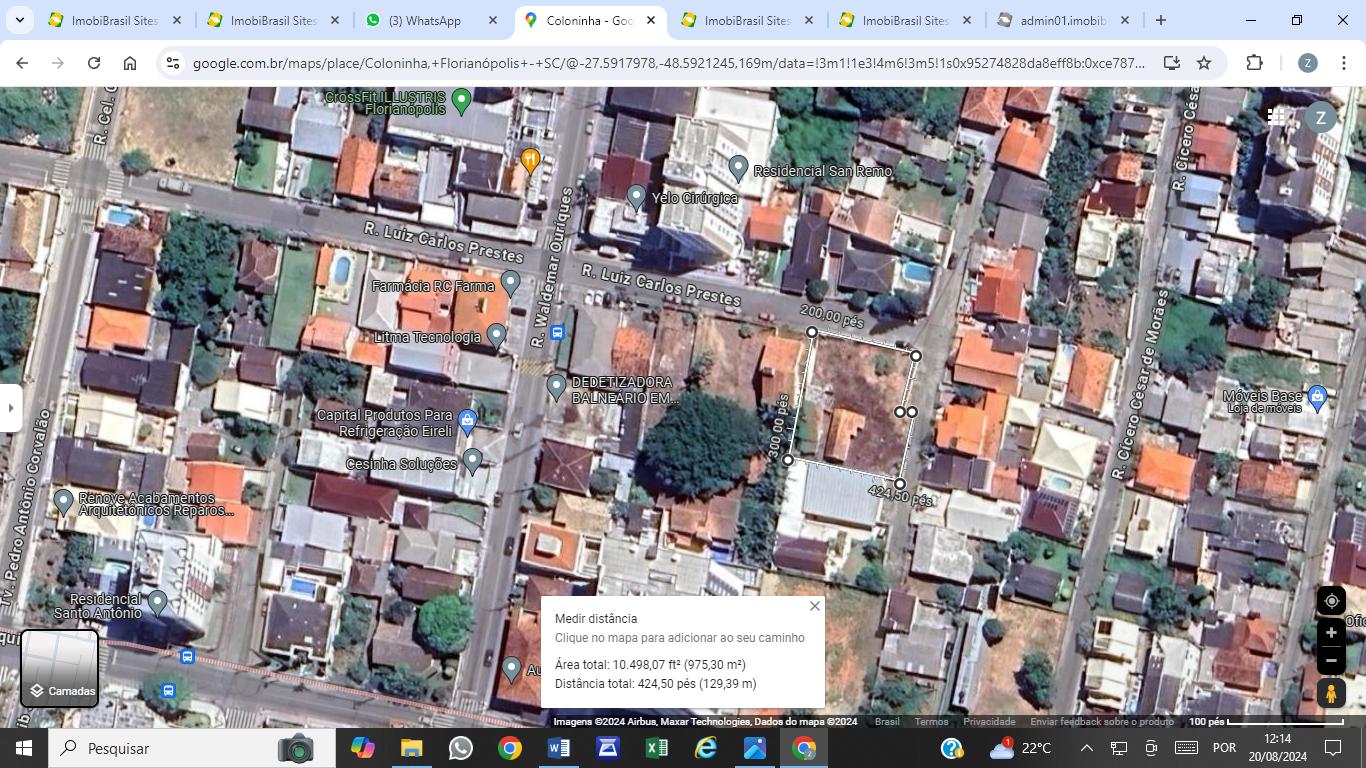Screen dimensions: 1366x768
Task: Switch to the WhatsApp tab
Action: click(x=432, y=20)
